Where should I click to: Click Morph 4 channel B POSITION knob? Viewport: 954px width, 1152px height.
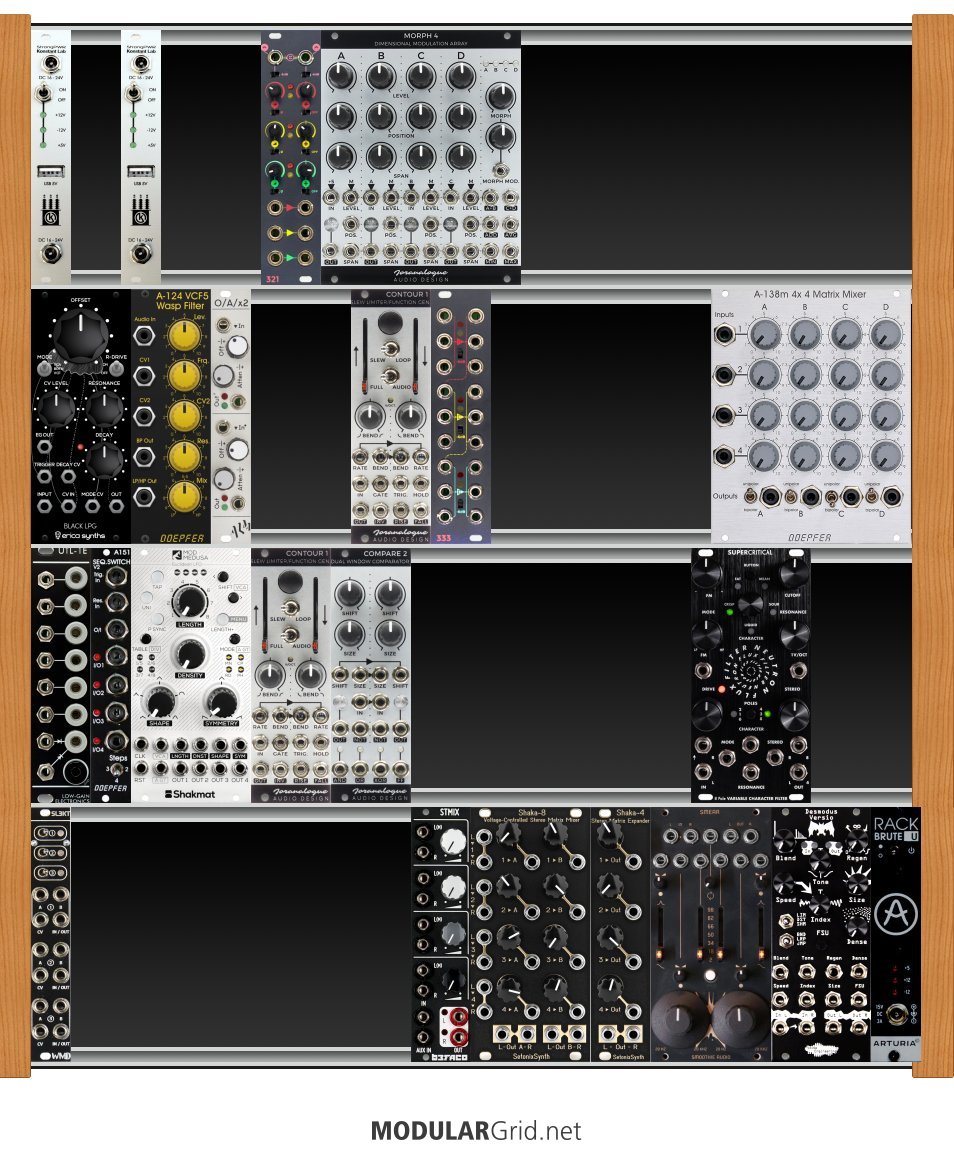(x=381, y=116)
